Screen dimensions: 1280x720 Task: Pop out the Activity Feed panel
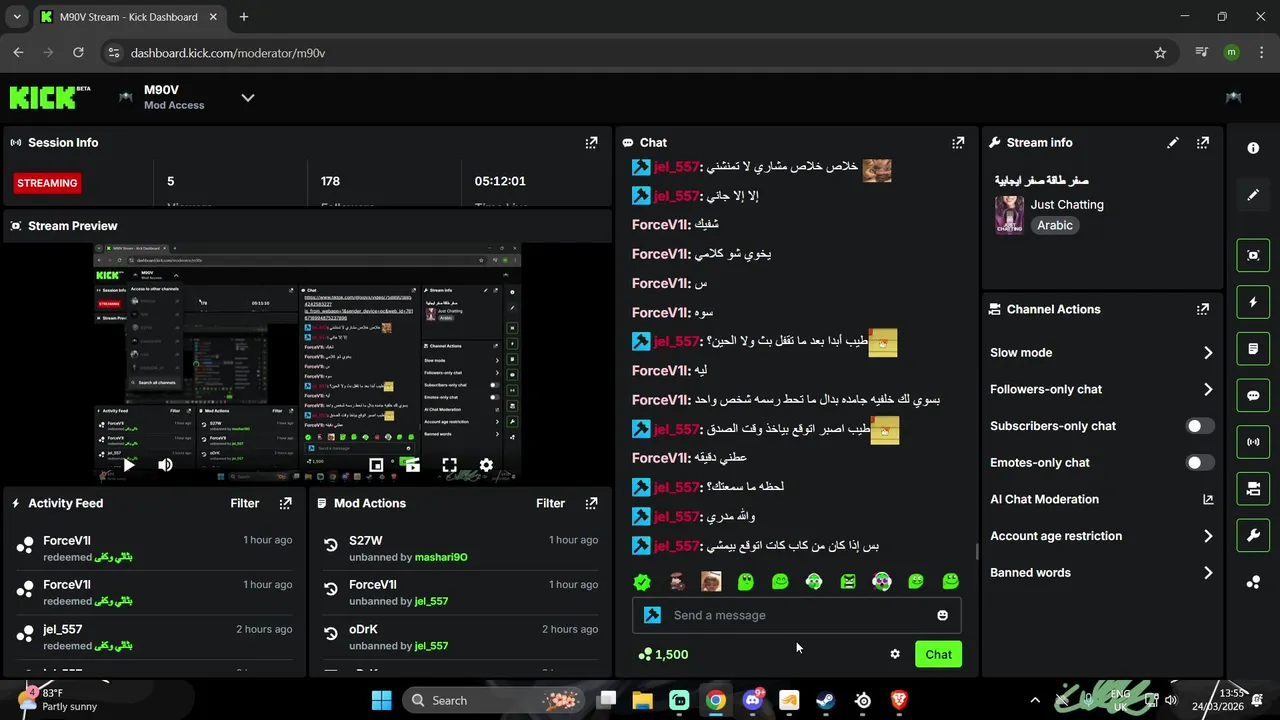(x=285, y=504)
